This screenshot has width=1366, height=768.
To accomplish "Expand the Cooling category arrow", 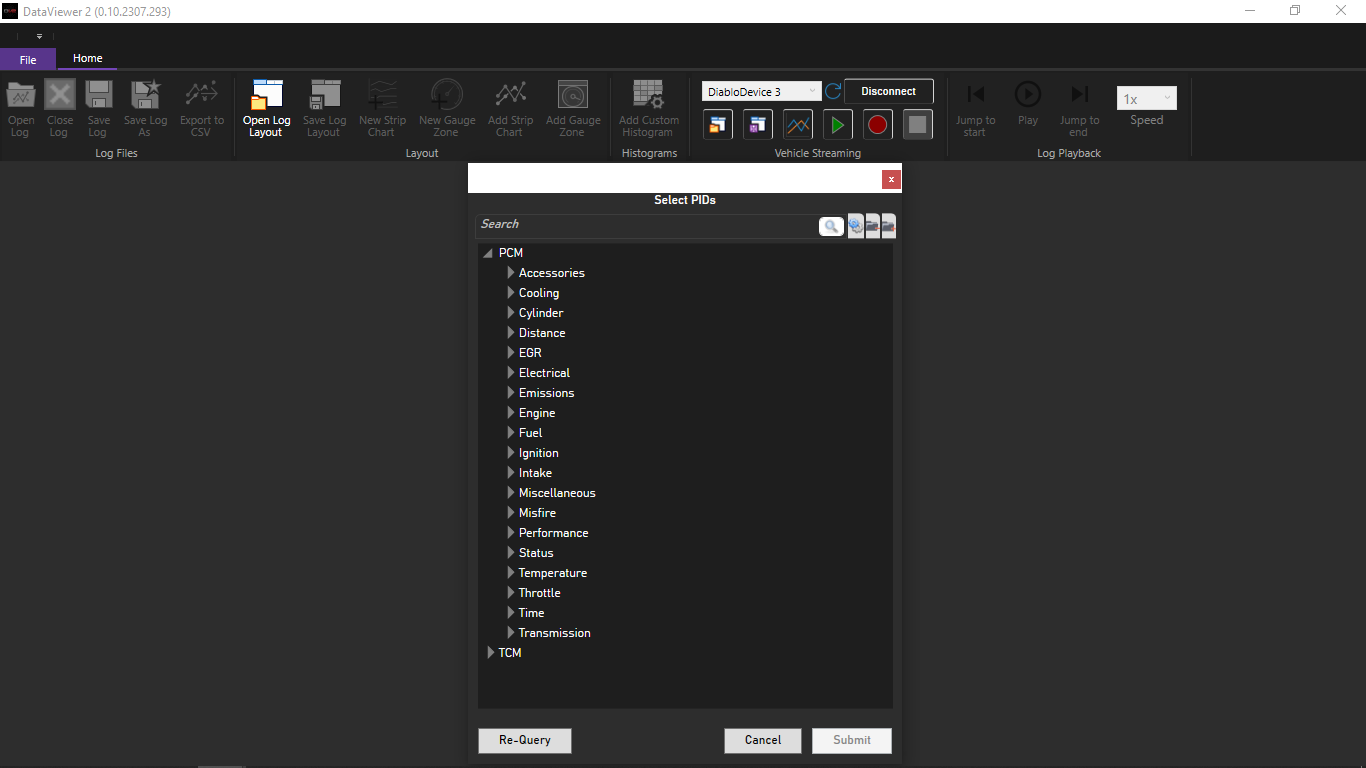I will [x=510, y=292].
